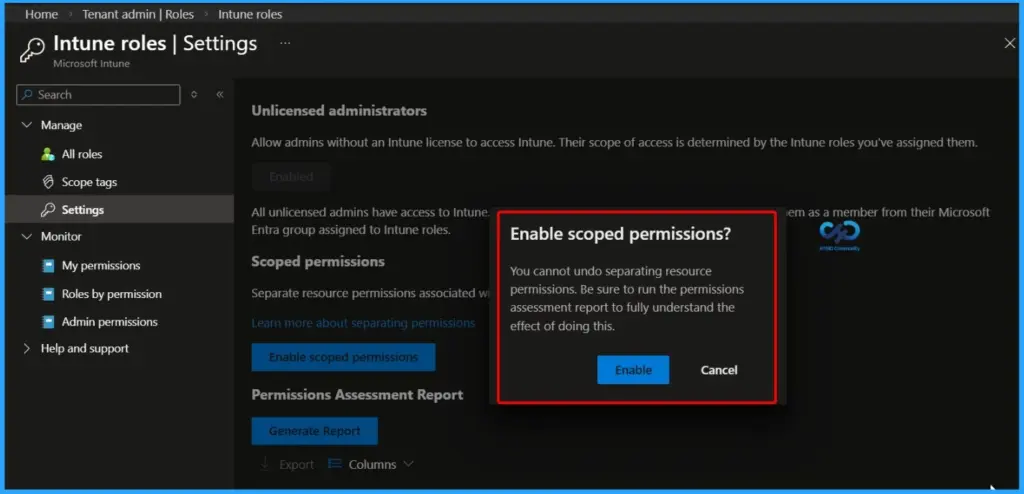Screen dimensions: 1024x494
Task: Collapse the sidebar with the double chevron
Action: [x=220, y=95]
